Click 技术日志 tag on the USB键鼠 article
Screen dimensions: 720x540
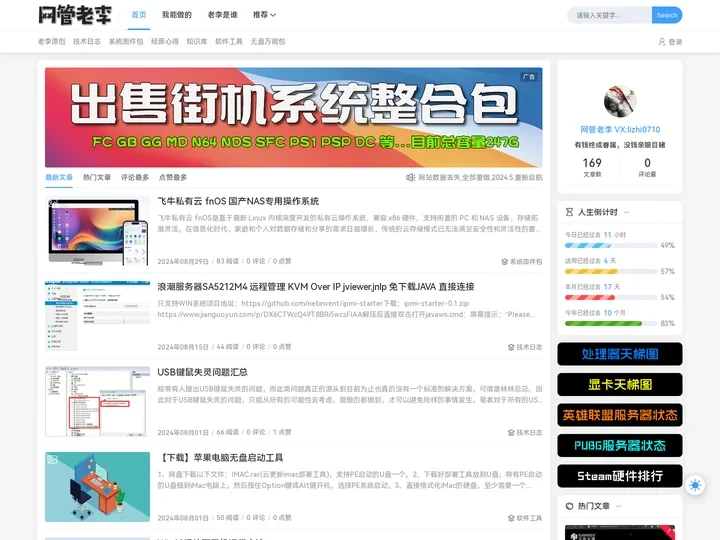(529, 432)
